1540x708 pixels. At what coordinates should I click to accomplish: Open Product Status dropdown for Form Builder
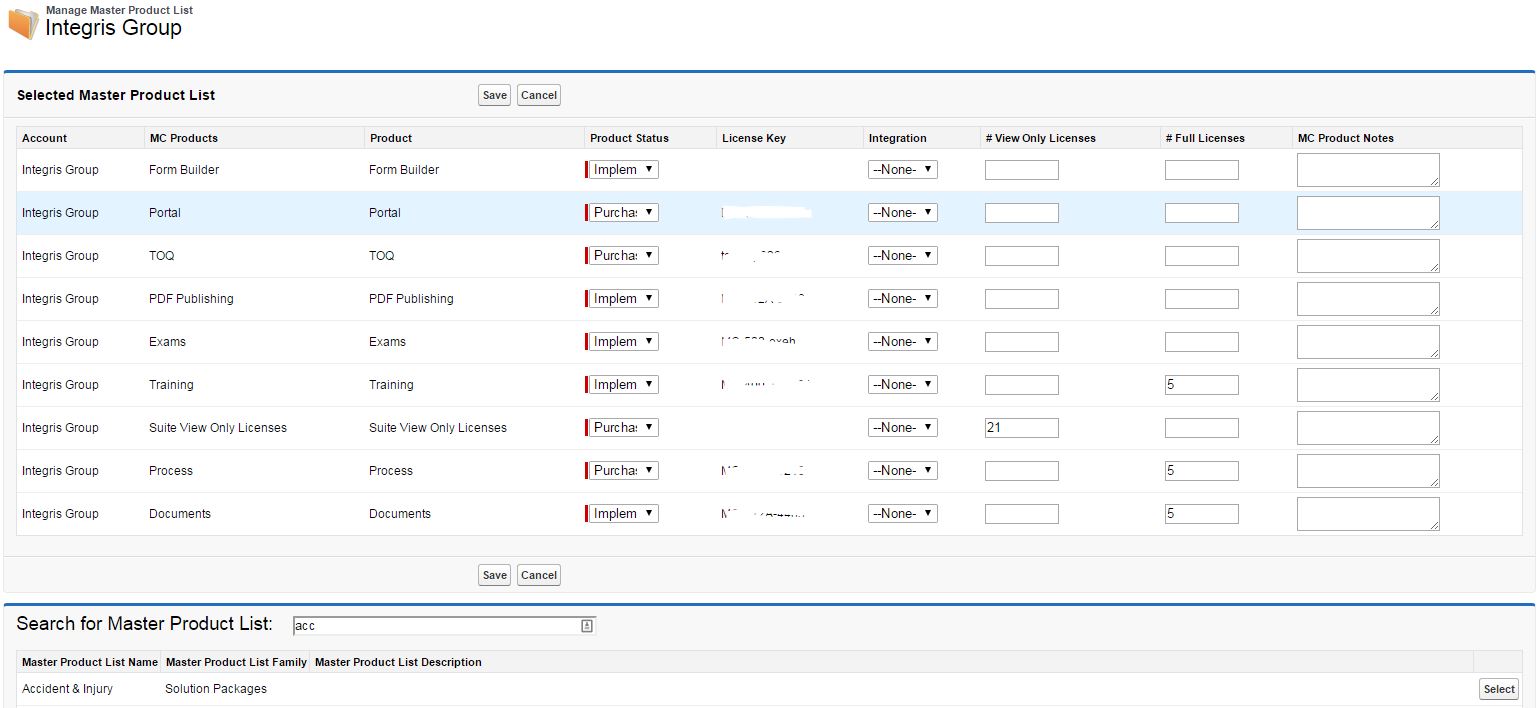[x=623, y=170]
